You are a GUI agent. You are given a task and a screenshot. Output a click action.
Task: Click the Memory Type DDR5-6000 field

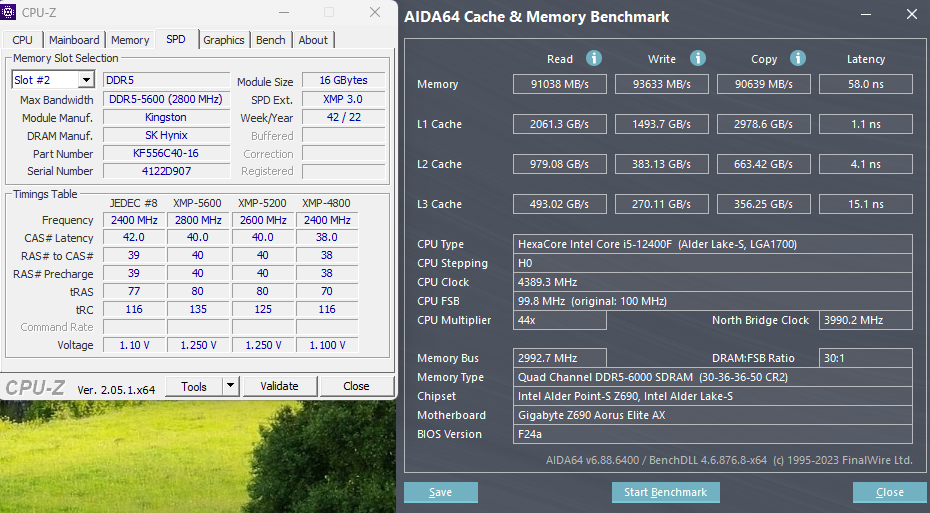(713, 377)
